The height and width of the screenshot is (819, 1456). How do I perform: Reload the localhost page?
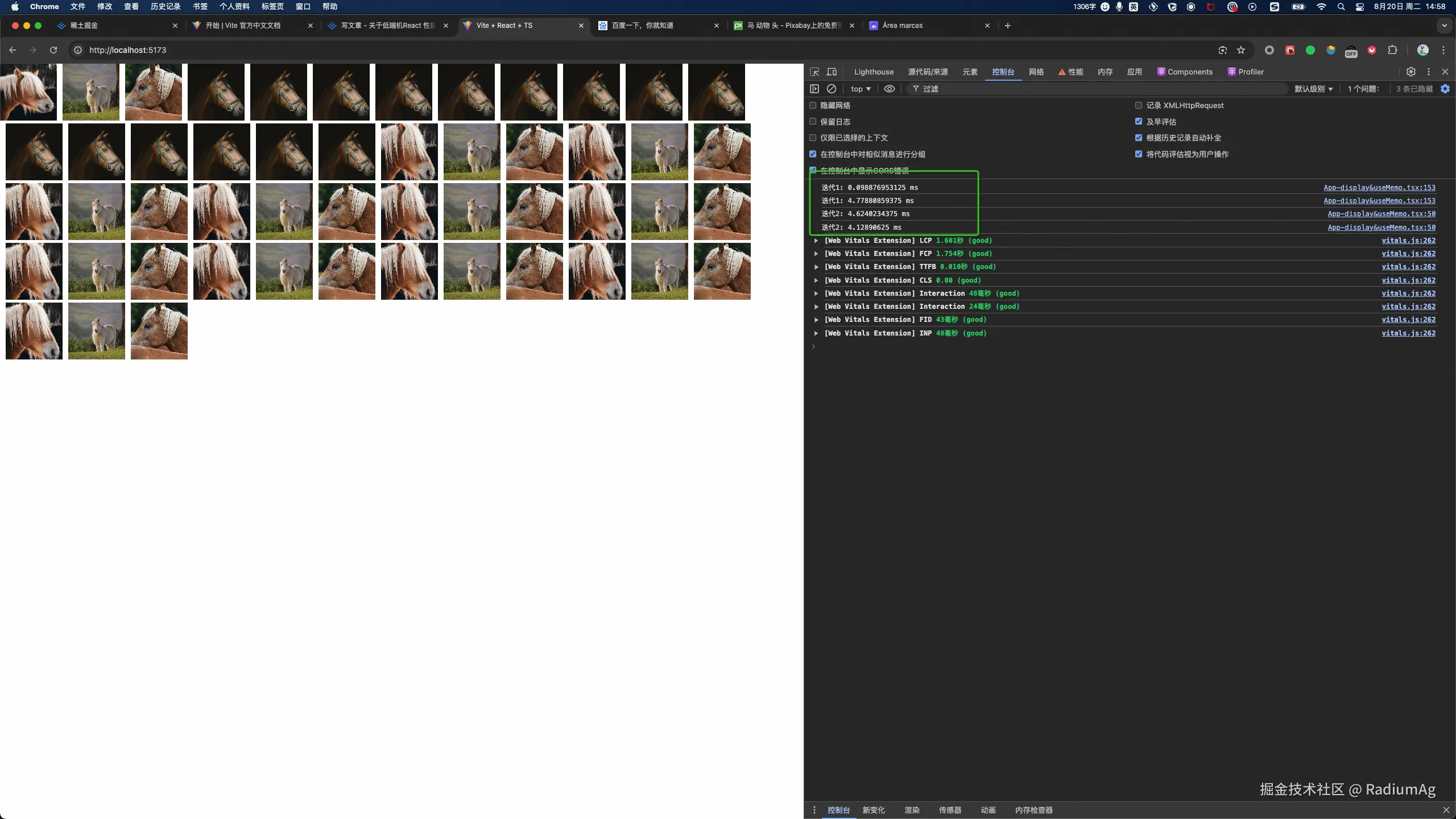(53, 50)
